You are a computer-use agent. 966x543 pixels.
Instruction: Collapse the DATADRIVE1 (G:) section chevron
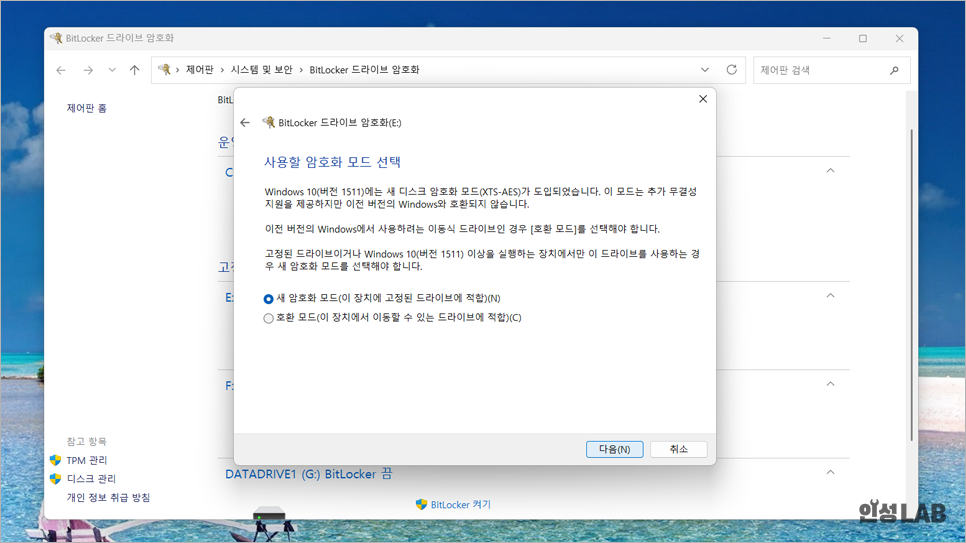click(830, 472)
